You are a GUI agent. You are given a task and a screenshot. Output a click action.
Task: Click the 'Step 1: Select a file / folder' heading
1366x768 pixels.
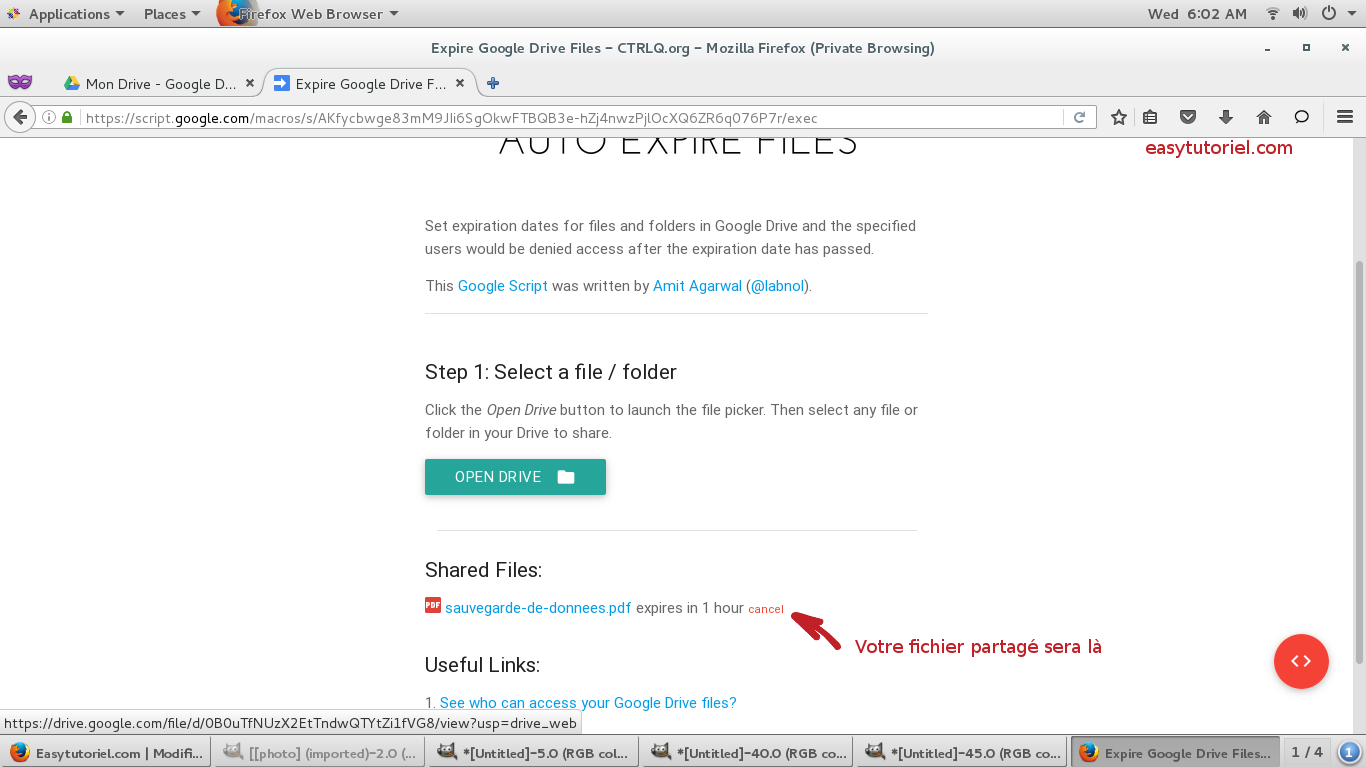click(x=551, y=372)
